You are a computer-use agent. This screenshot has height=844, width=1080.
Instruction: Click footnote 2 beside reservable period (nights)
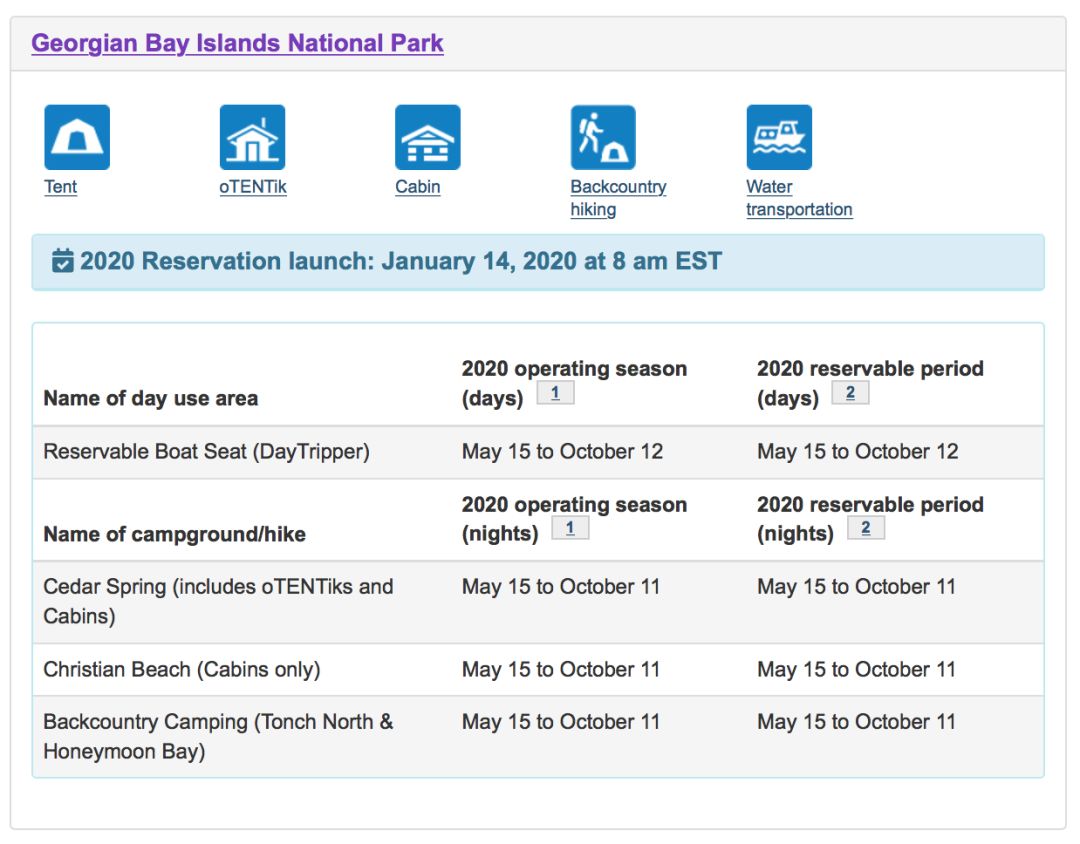865,529
